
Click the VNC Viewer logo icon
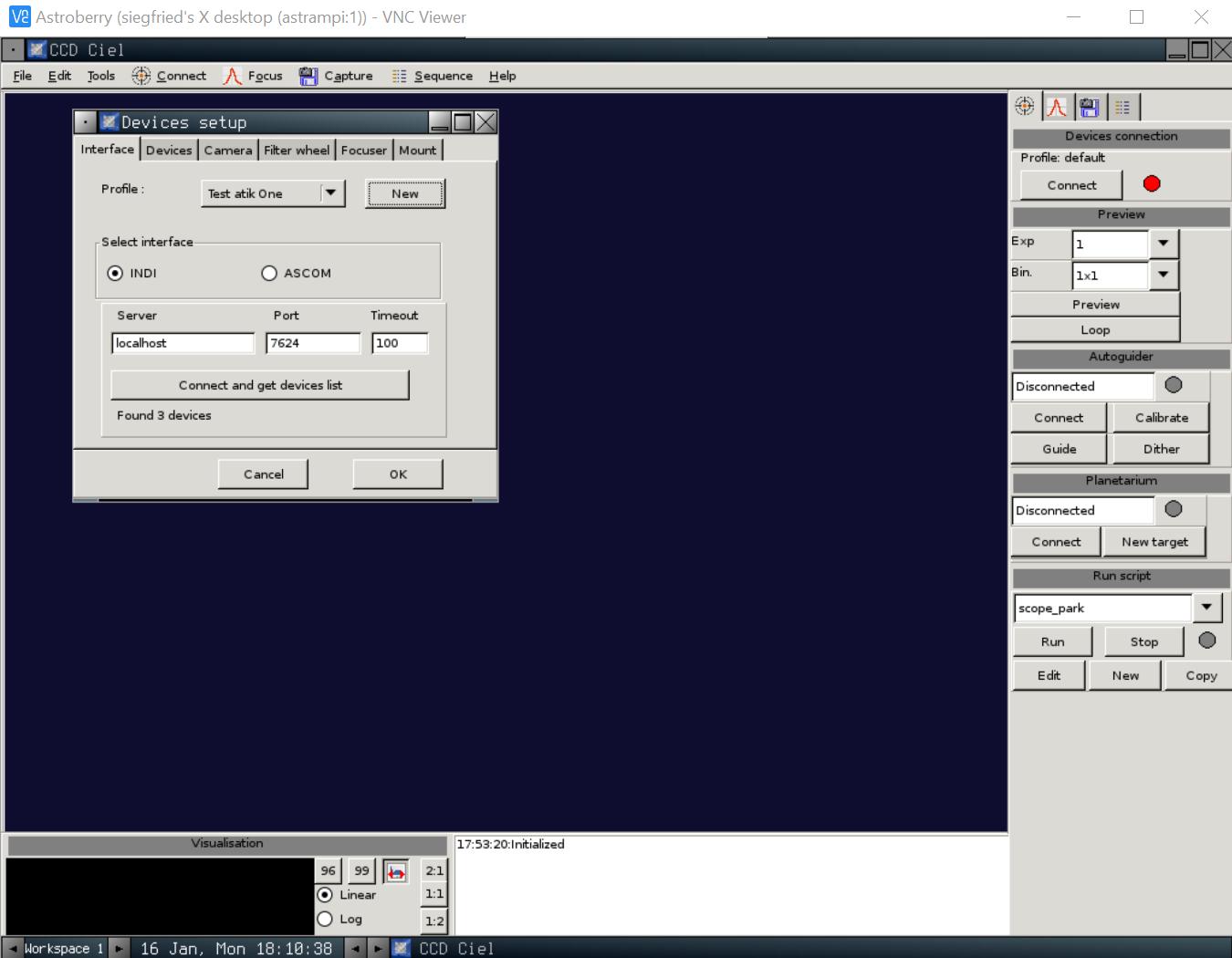(x=19, y=16)
